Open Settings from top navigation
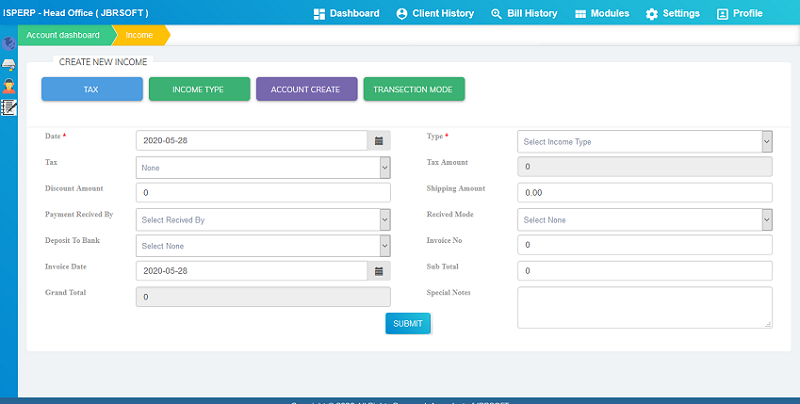800x404 pixels. [672, 14]
